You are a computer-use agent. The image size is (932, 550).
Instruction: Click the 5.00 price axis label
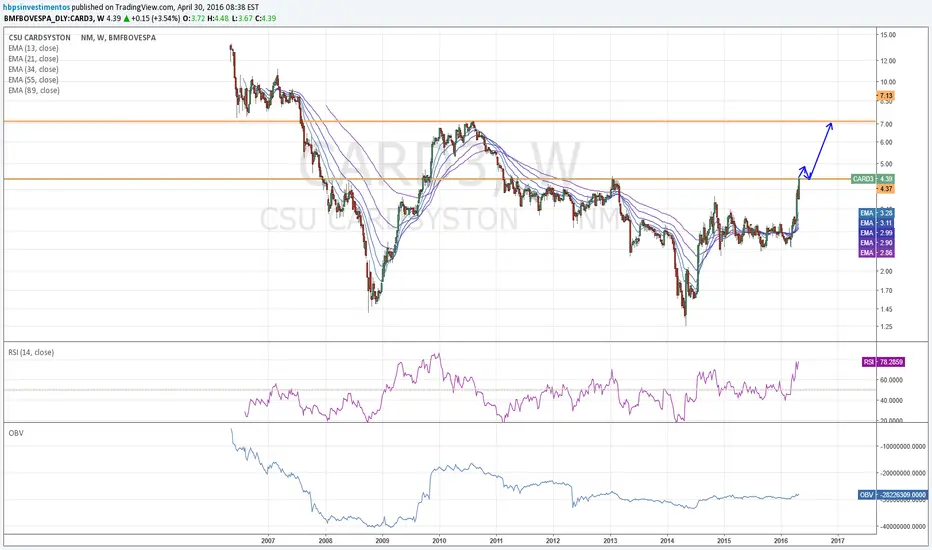point(886,164)
